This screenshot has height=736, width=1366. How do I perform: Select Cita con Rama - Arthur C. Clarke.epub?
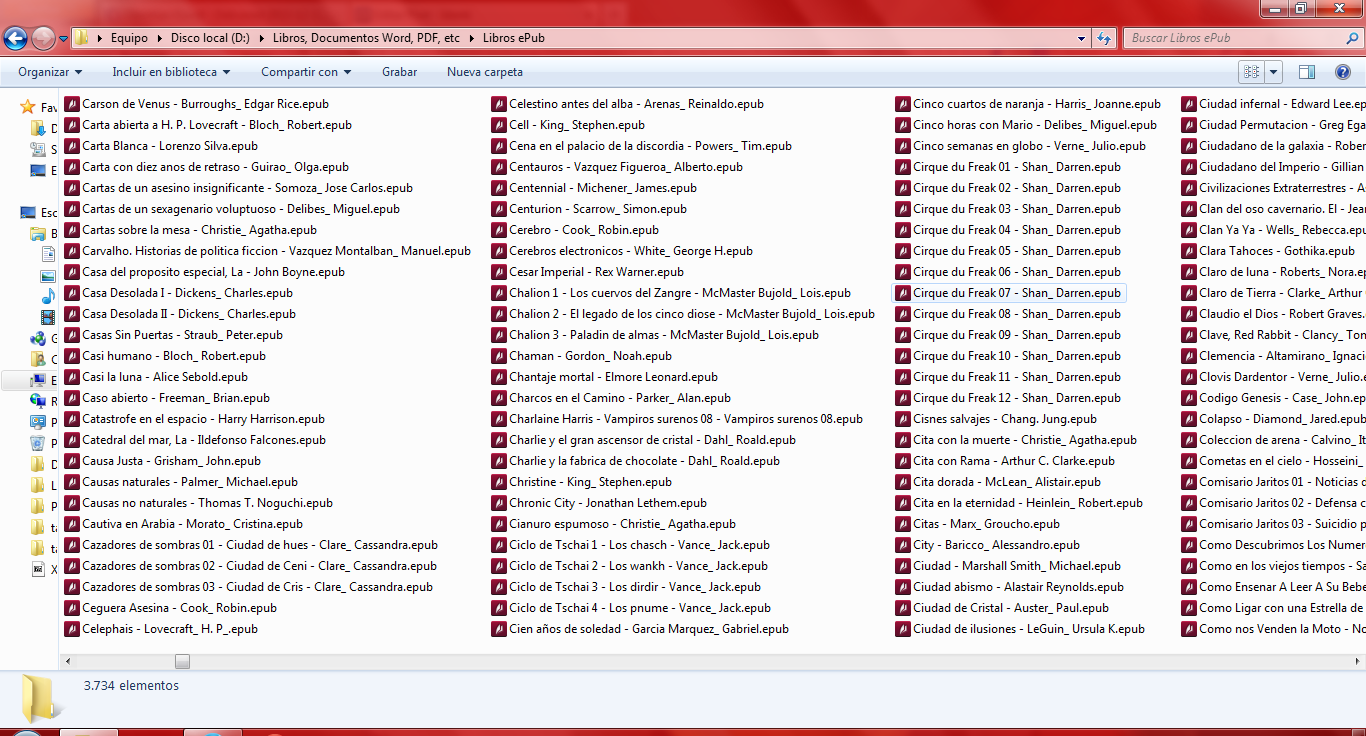click(1005, 461)
